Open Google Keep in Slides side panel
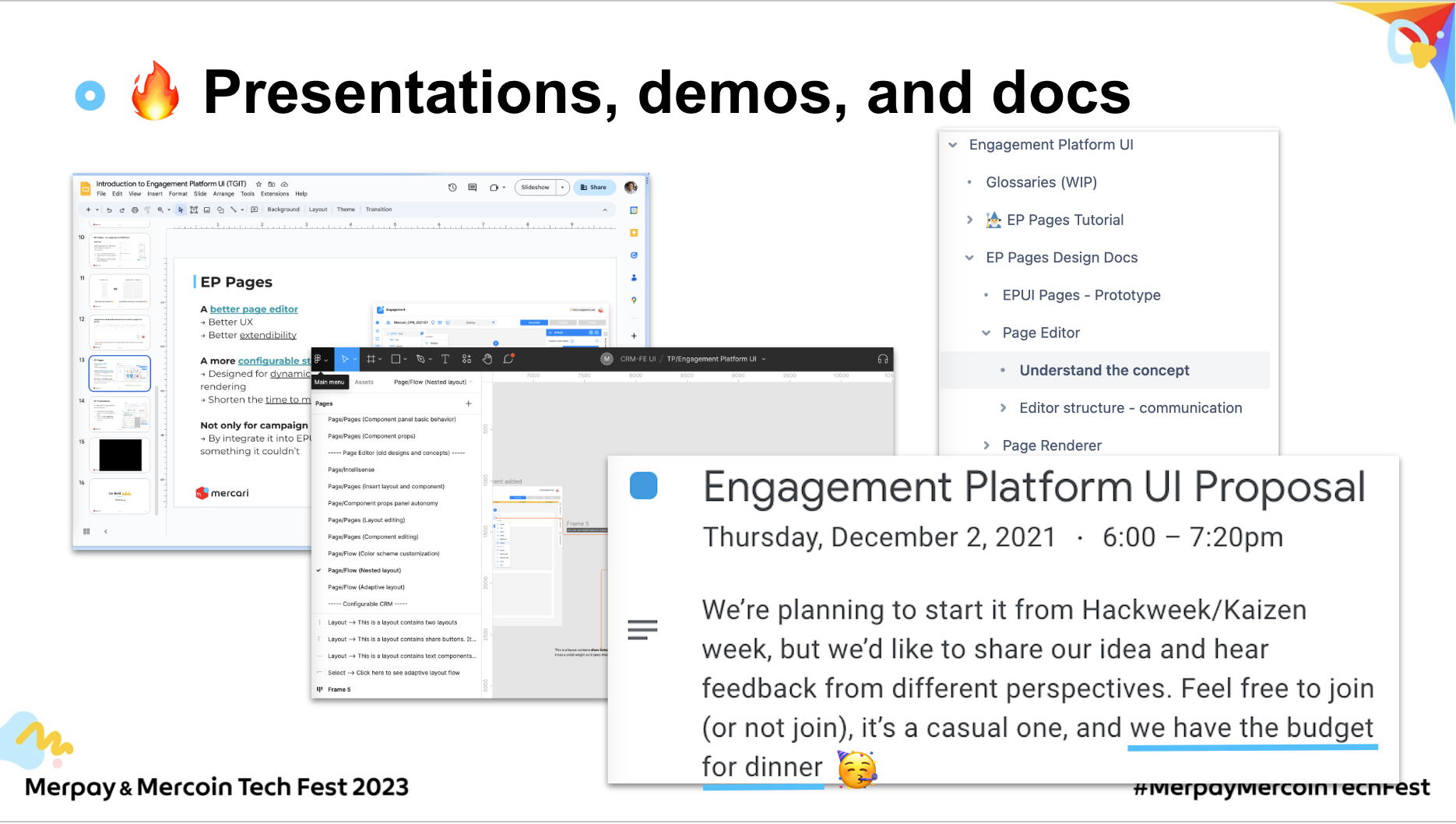This screenshot has width=1456, height=824. point(634,233)
